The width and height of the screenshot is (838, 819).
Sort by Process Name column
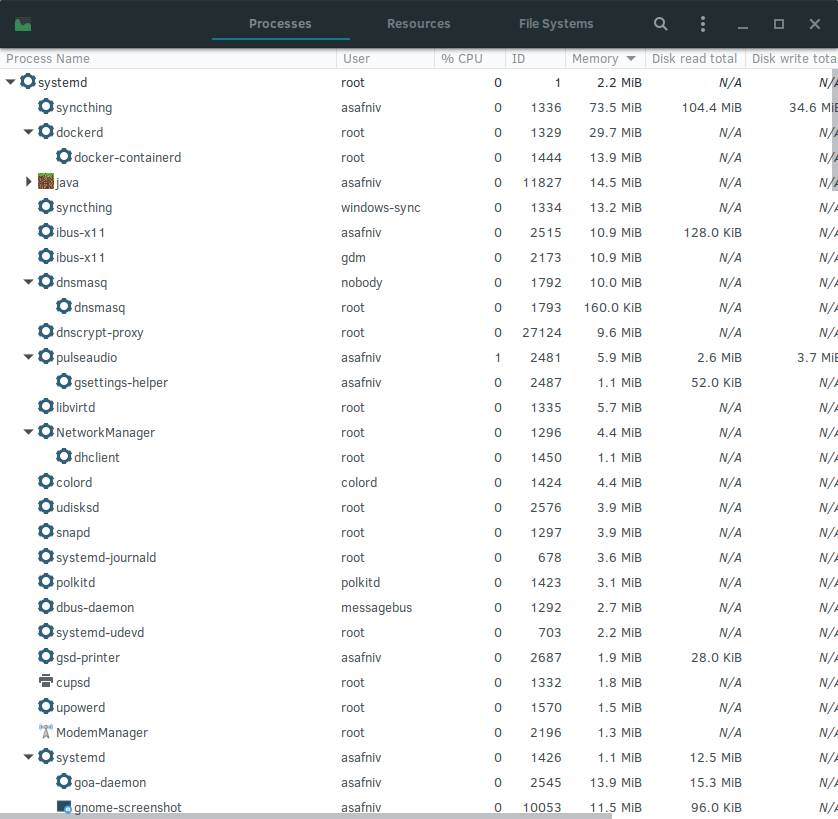pos(168,58)
